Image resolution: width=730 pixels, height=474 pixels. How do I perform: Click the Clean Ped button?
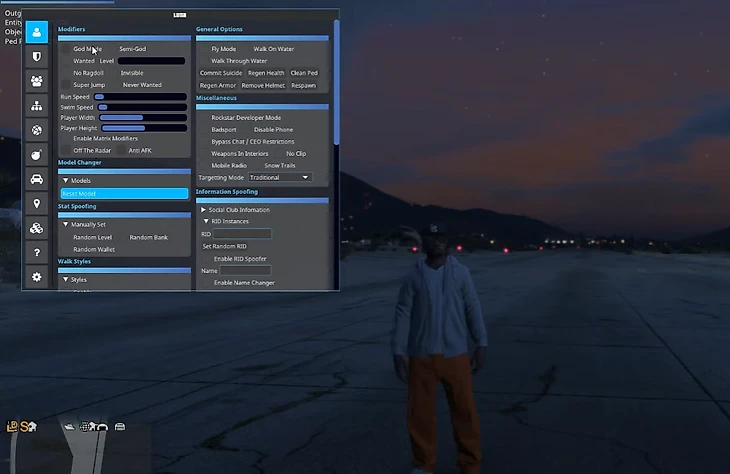(304, 73)
